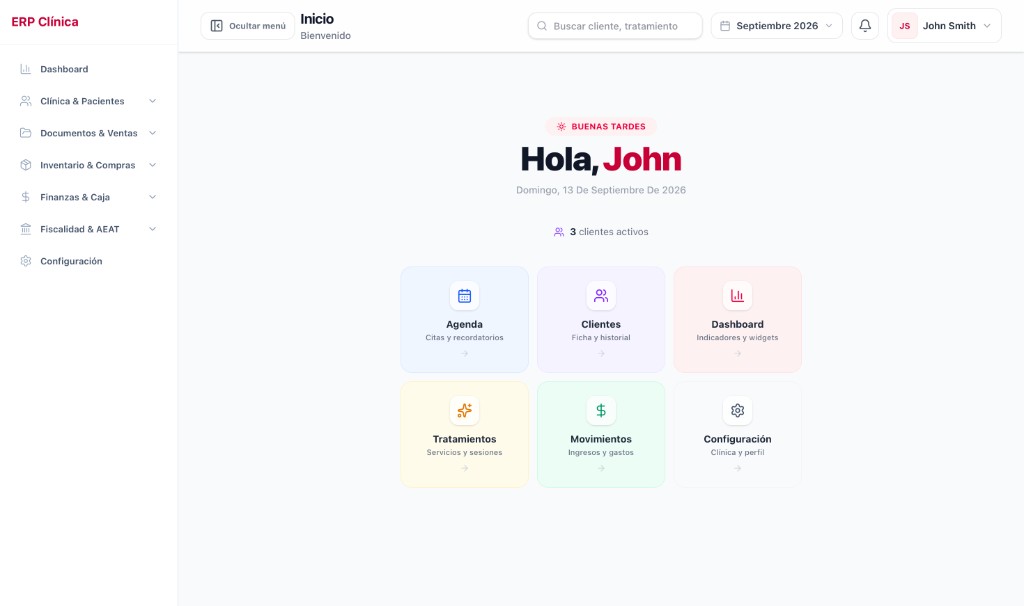Click the Ocultar menú button
This screenshot has height=606, width=1024.
[248, 26]
